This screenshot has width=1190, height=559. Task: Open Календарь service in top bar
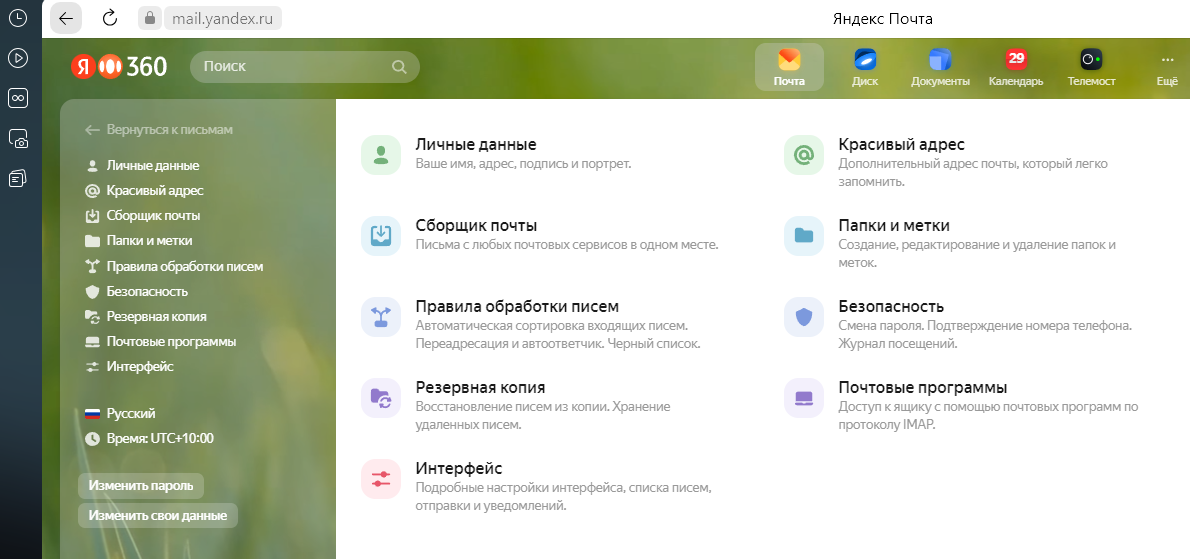click(x=1015, y=67)
